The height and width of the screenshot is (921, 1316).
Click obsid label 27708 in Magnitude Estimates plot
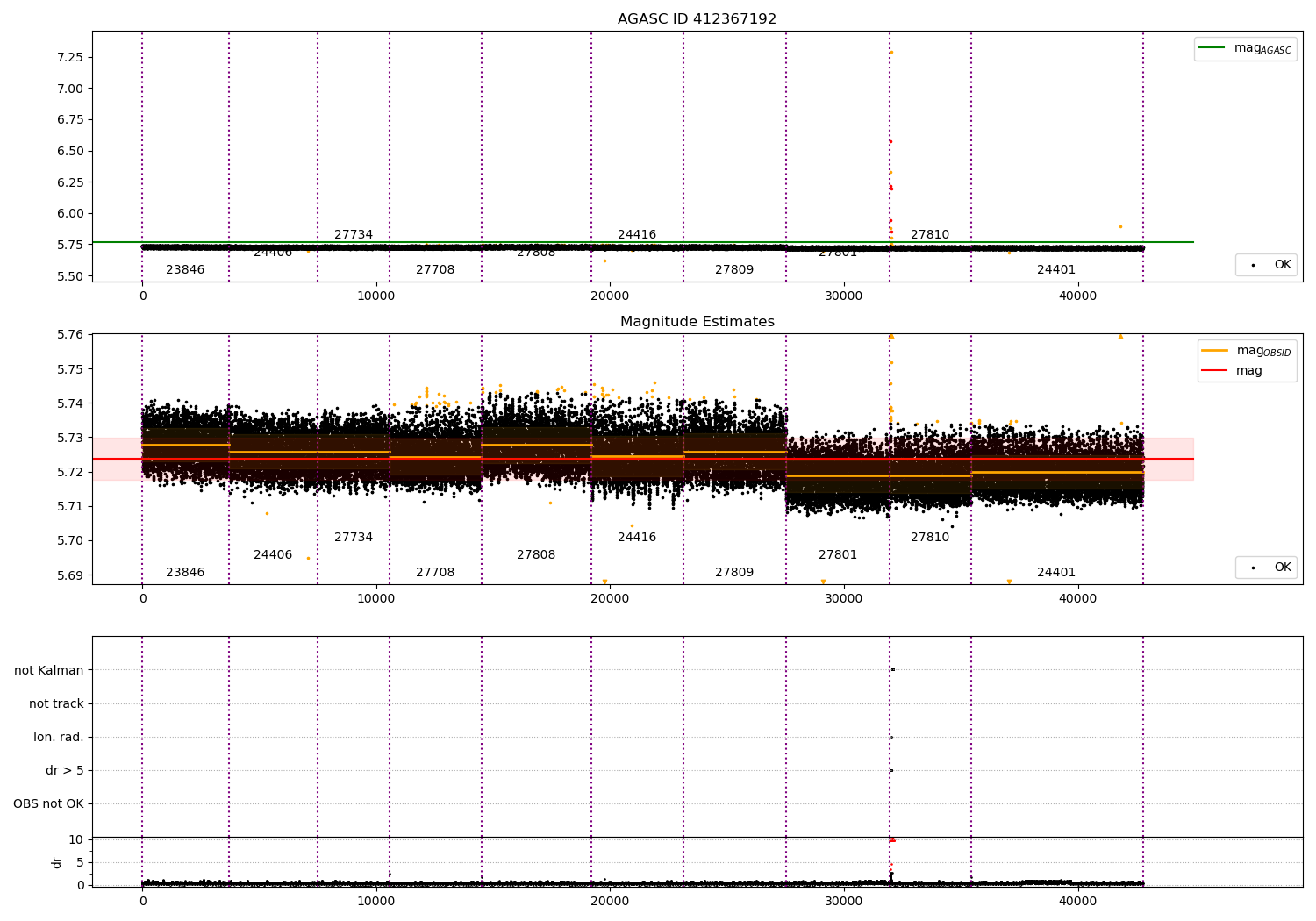[435, 572]
